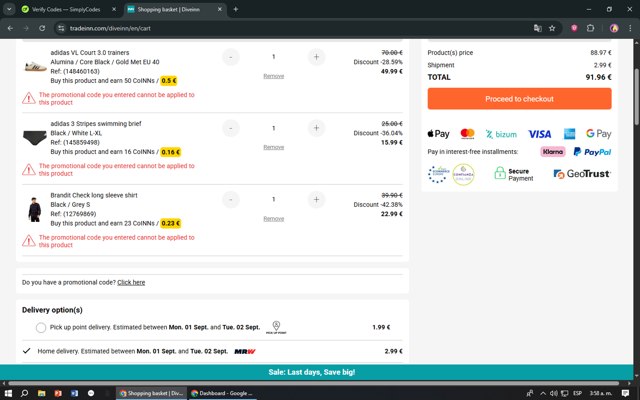This screenshot has width=640, height=400.
Task: Click the VISA logo
Action: [540, 134]
